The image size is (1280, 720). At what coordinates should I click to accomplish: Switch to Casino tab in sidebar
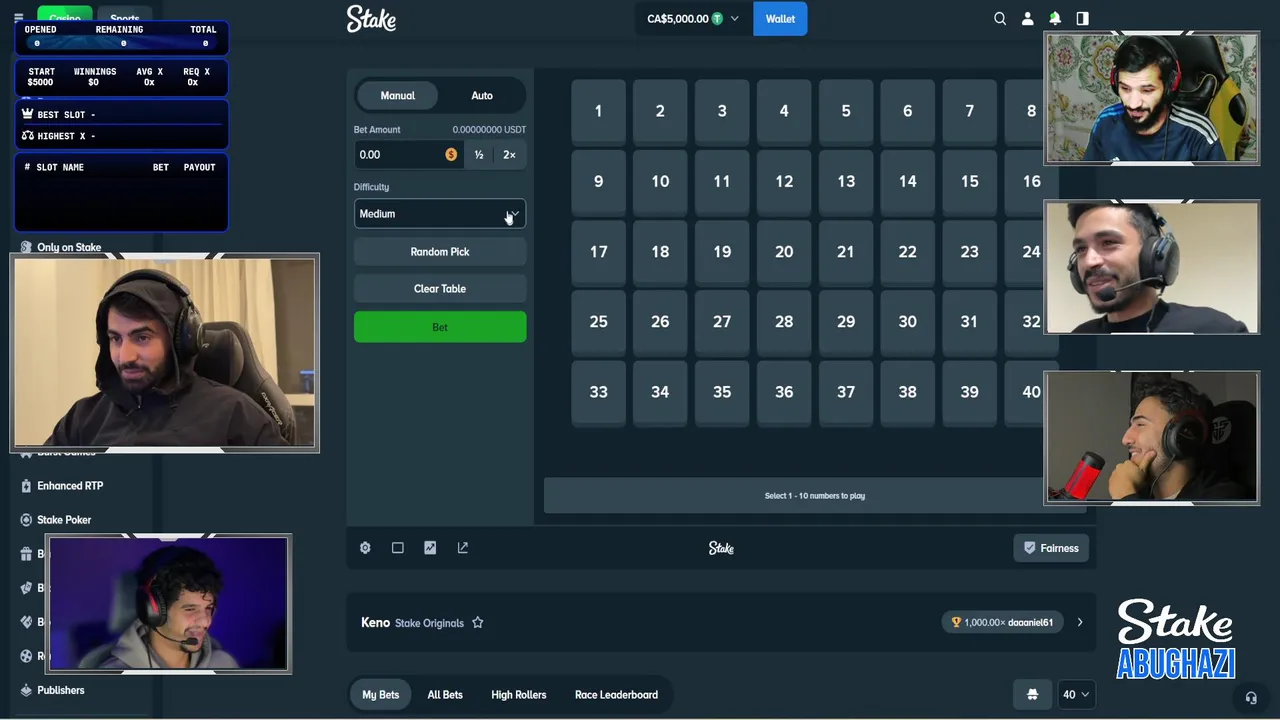tap(65, 17)
